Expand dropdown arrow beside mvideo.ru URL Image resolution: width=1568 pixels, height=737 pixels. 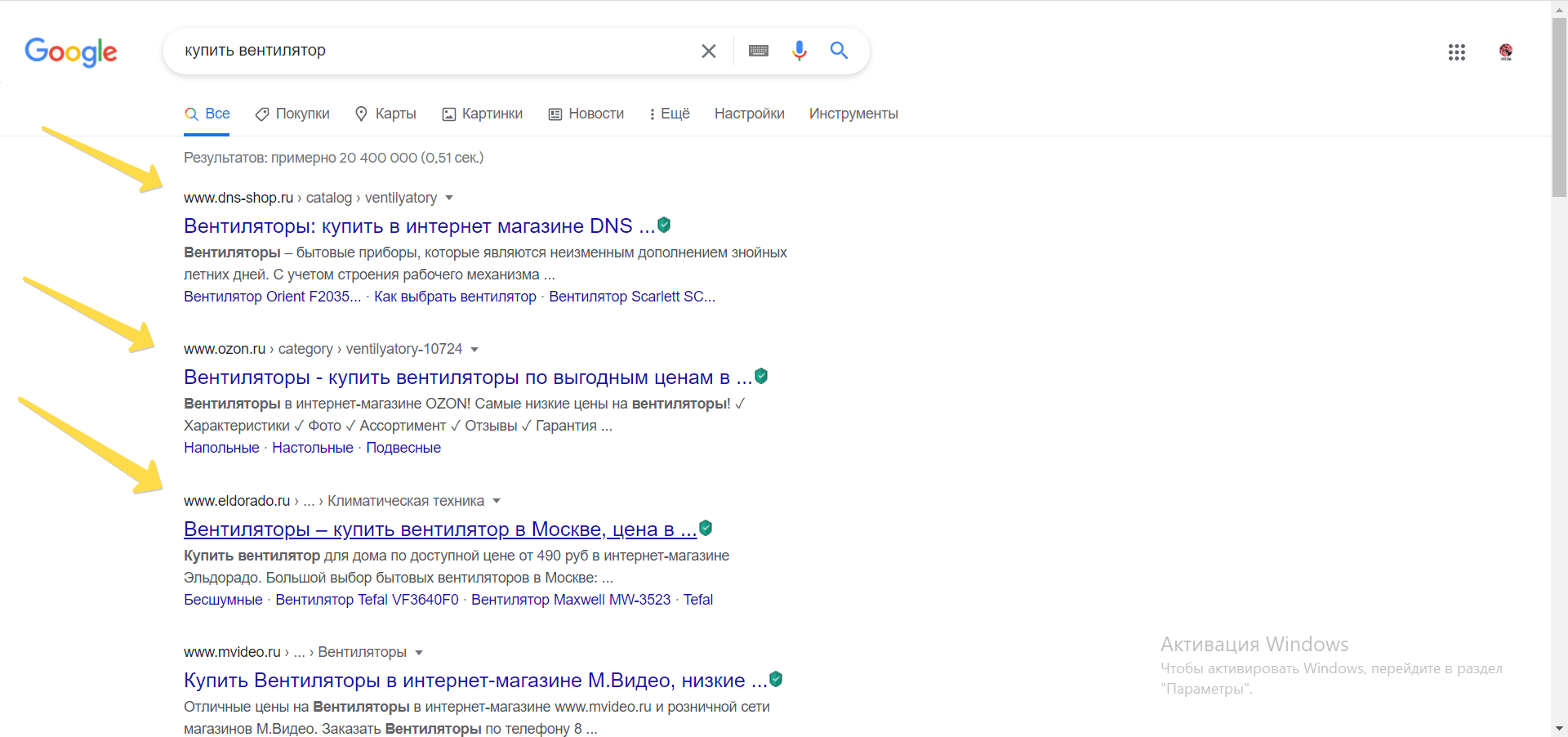point(419,653)
